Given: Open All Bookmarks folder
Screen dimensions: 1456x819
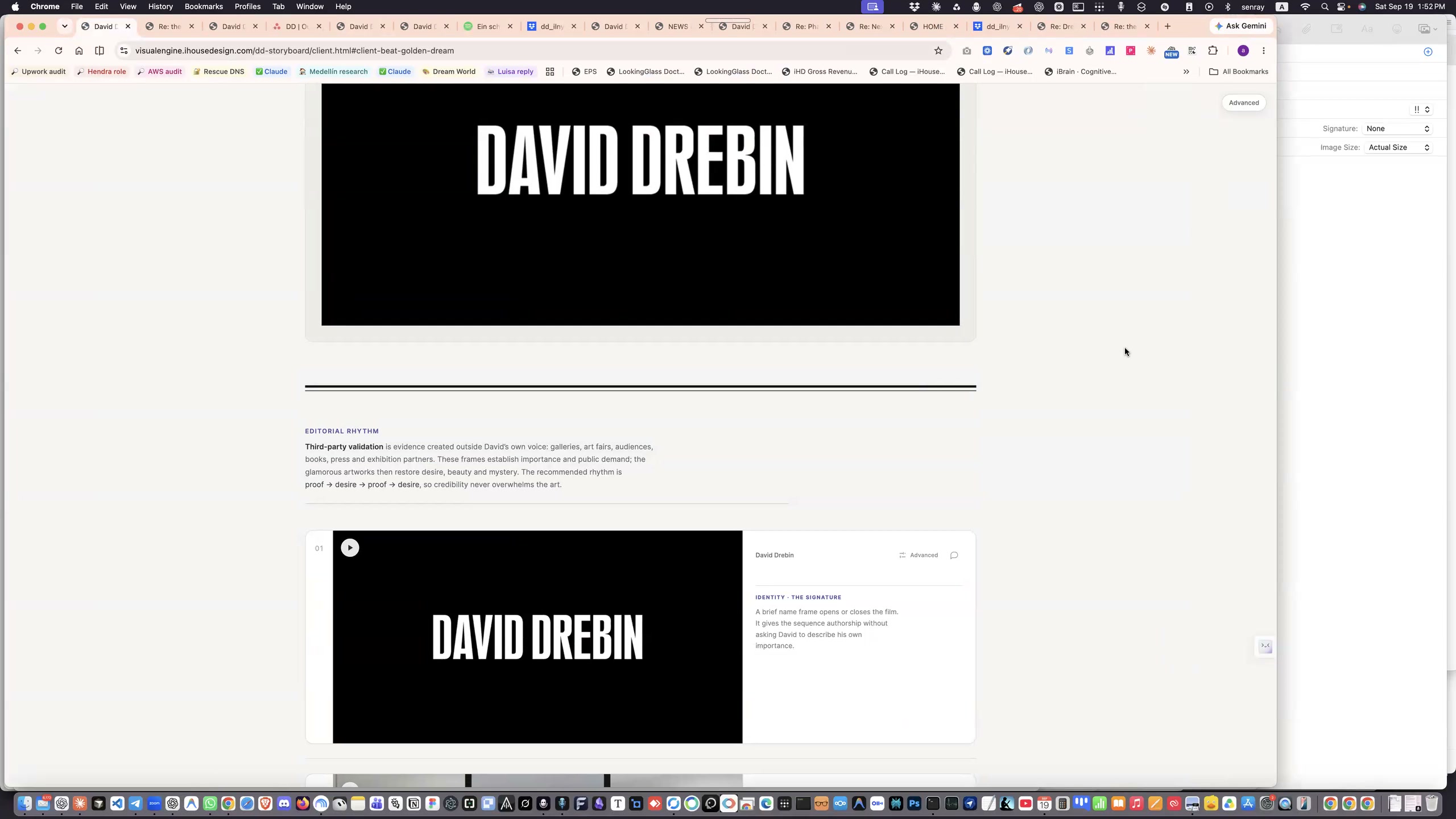Looking at the screenshot, I should point(1238,72).
